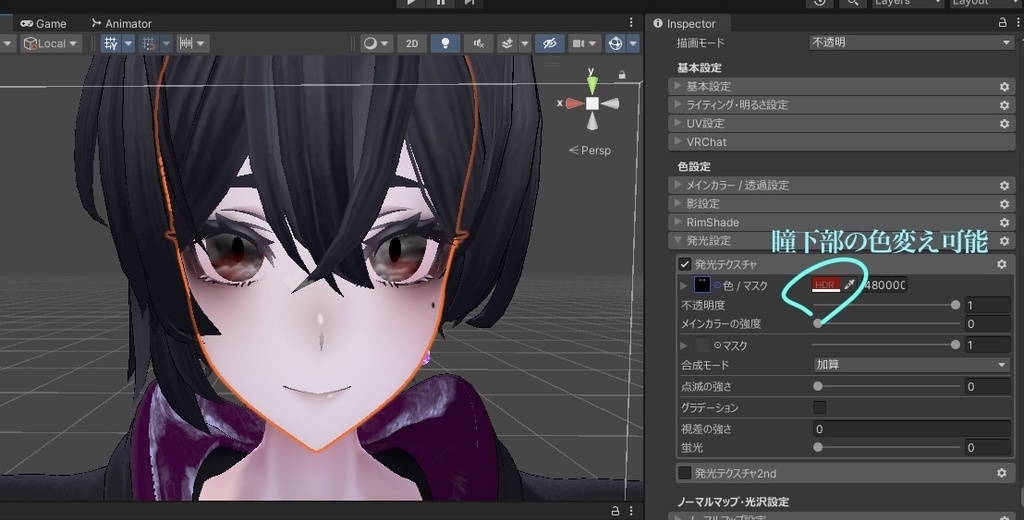Open grid visibility dropdown arrow
Image resolution: width=1024 pixels, height=520 pixels.
[129, 44]
